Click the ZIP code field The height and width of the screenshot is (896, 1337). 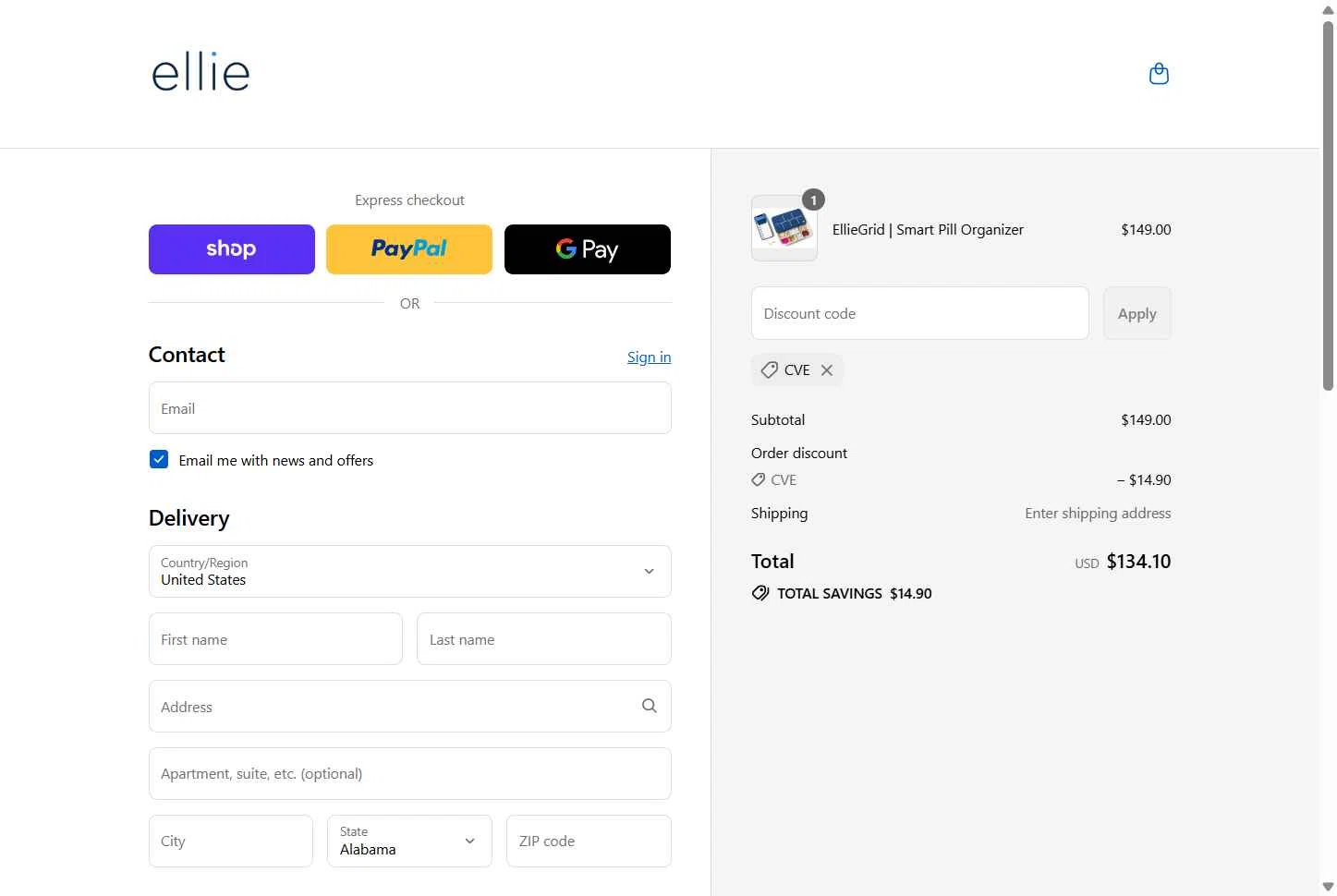[x=589, y=841]
